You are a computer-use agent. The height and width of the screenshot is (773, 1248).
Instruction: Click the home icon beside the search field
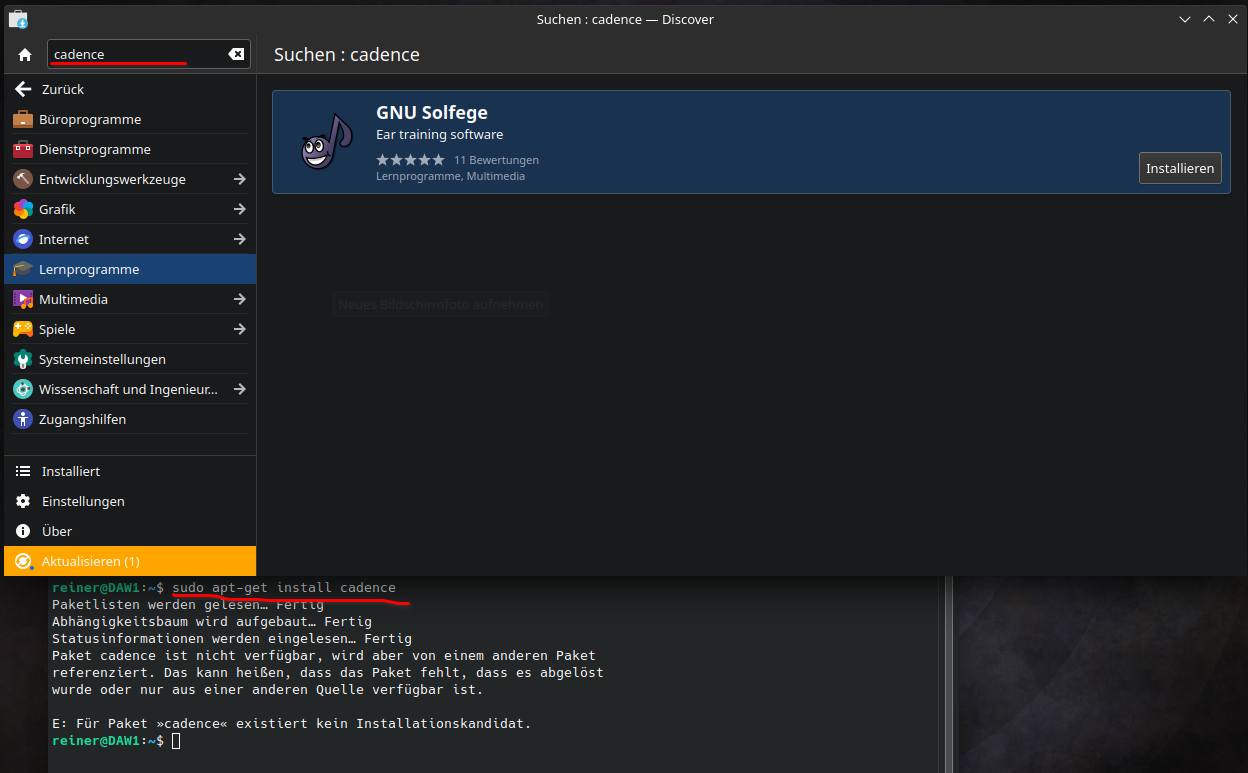pyautogui.click(x=25, y=55)
